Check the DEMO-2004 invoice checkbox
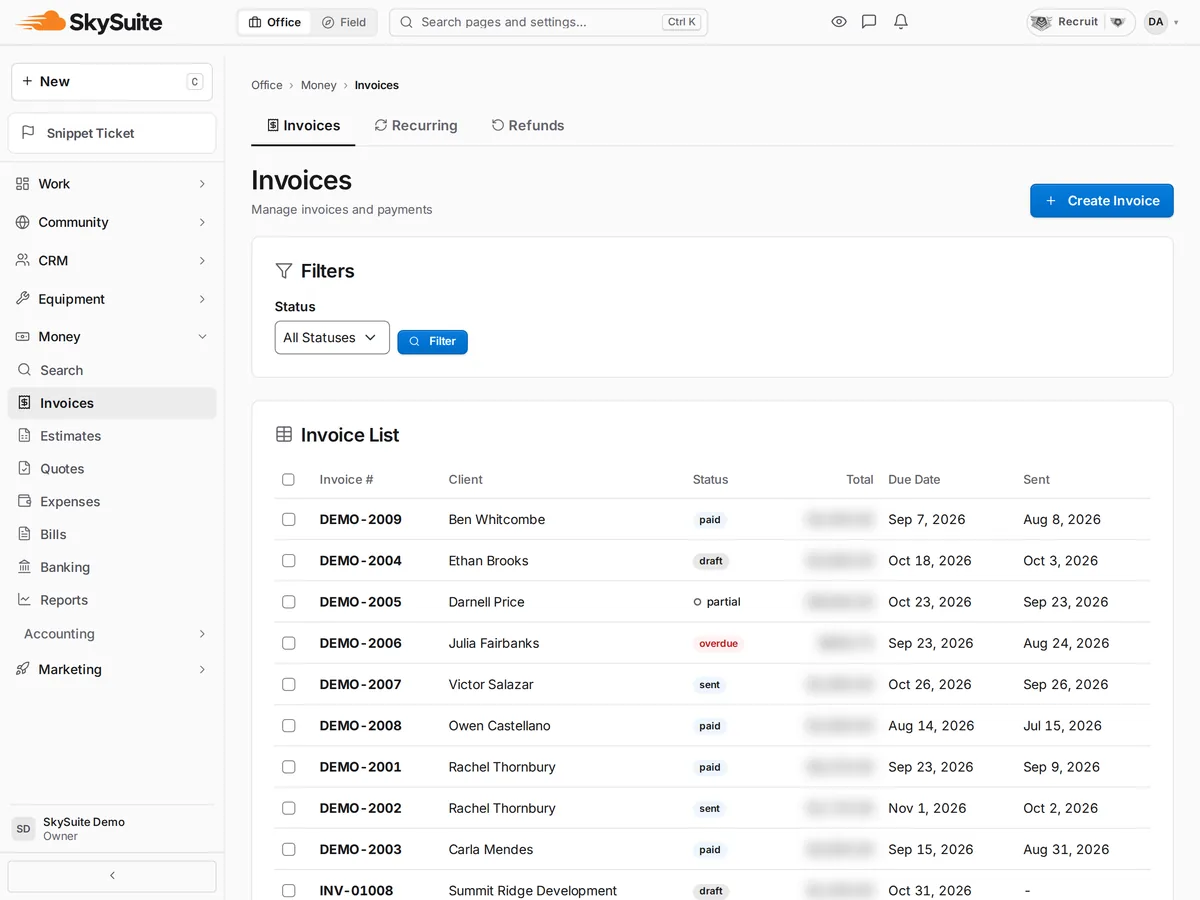 point(288,561)
